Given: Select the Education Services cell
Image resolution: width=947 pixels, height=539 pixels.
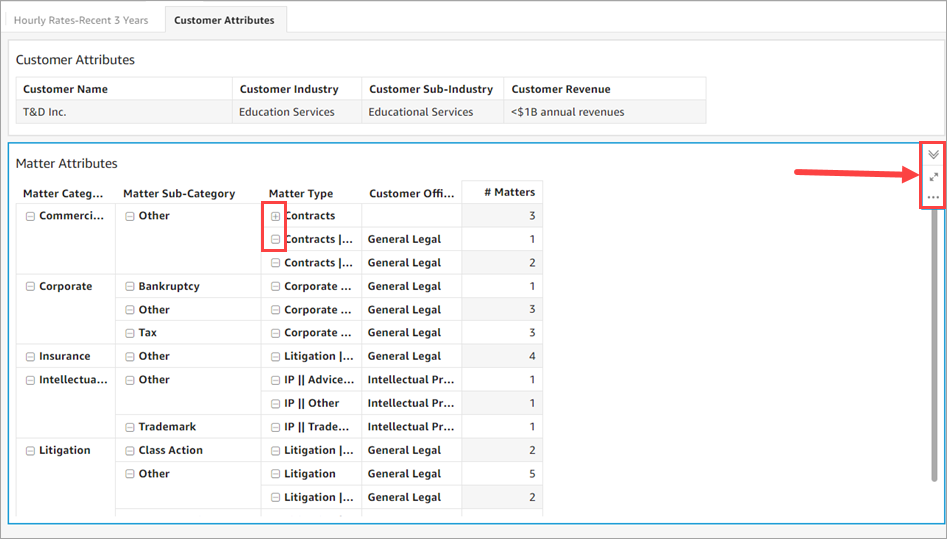Looking at the screenshot, I should (x=297, y=112).
